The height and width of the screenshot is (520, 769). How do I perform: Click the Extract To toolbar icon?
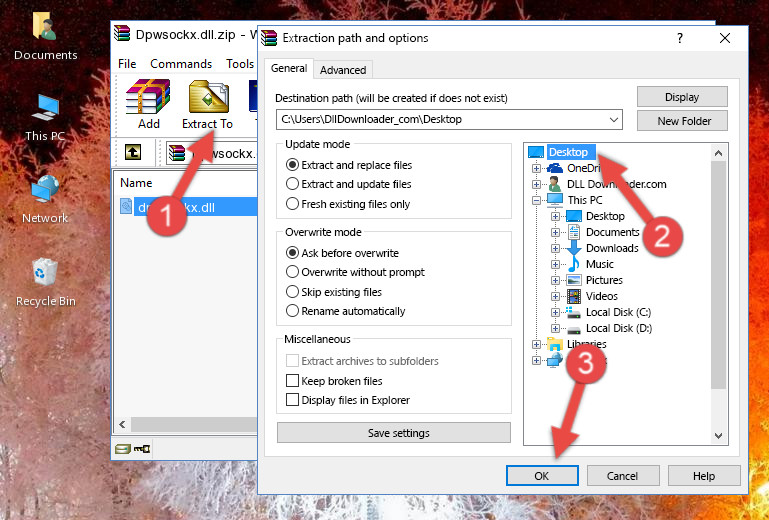point(207,105)
